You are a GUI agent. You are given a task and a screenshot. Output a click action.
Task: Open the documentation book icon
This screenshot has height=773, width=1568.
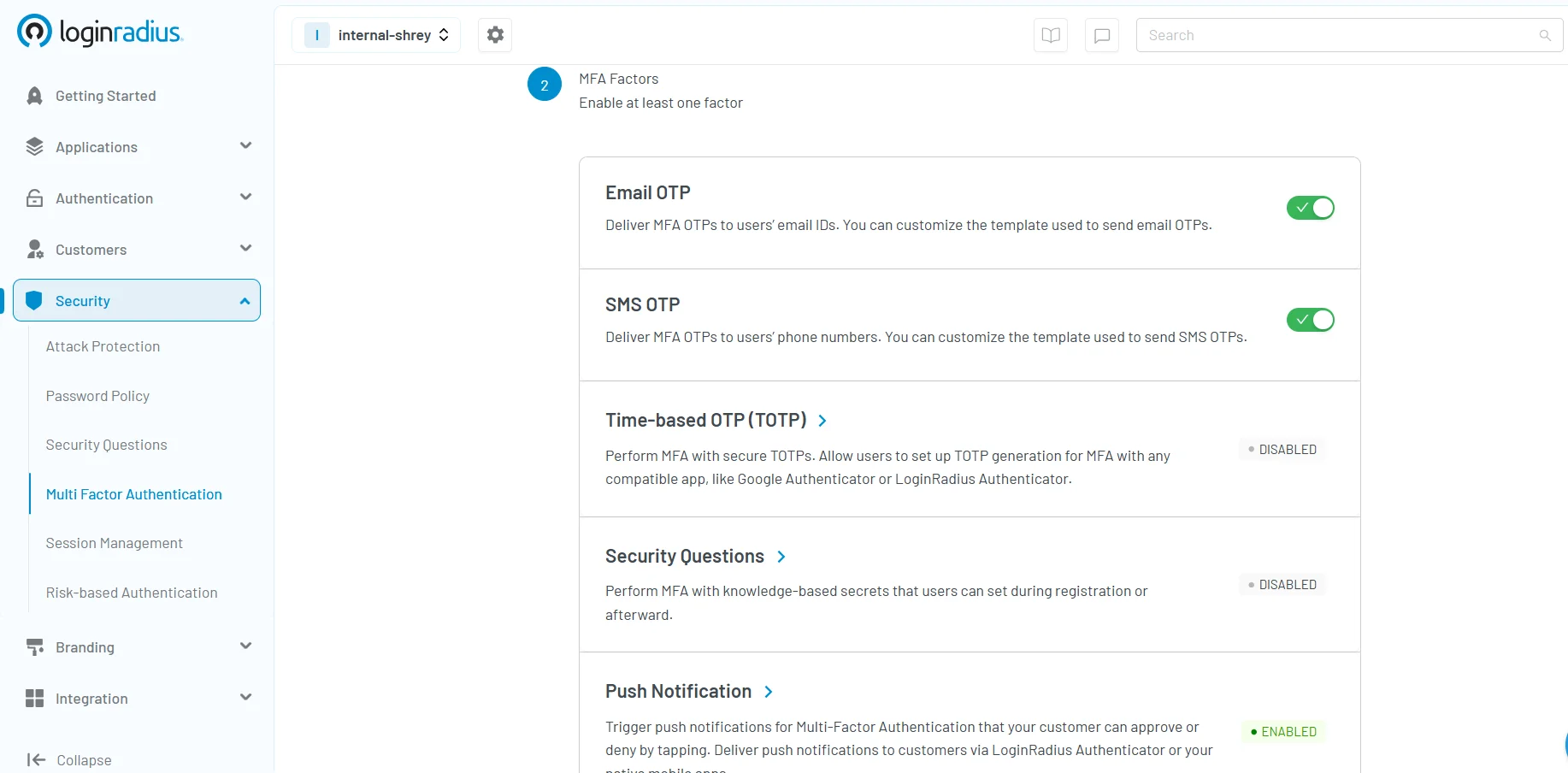1050,35
